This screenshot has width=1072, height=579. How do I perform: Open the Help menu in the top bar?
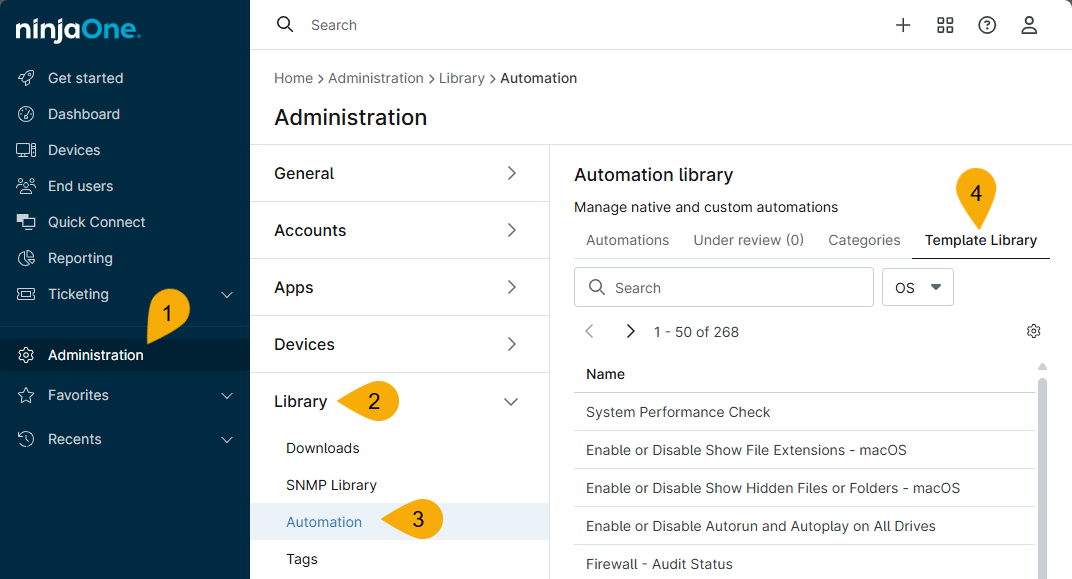click(x=987, y=25)
